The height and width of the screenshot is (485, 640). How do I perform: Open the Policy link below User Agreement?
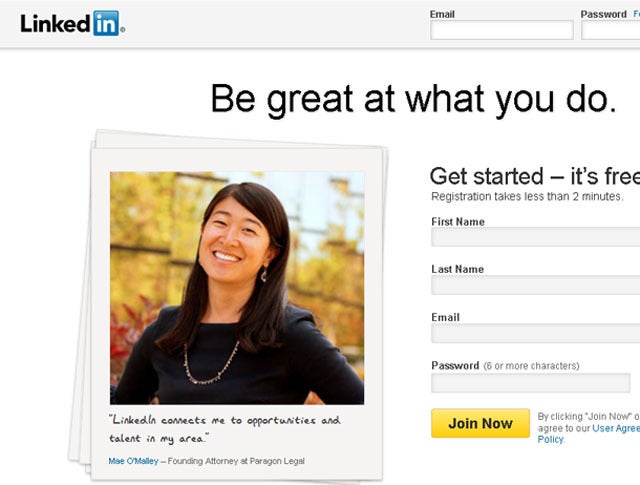[x=550, y=439]
